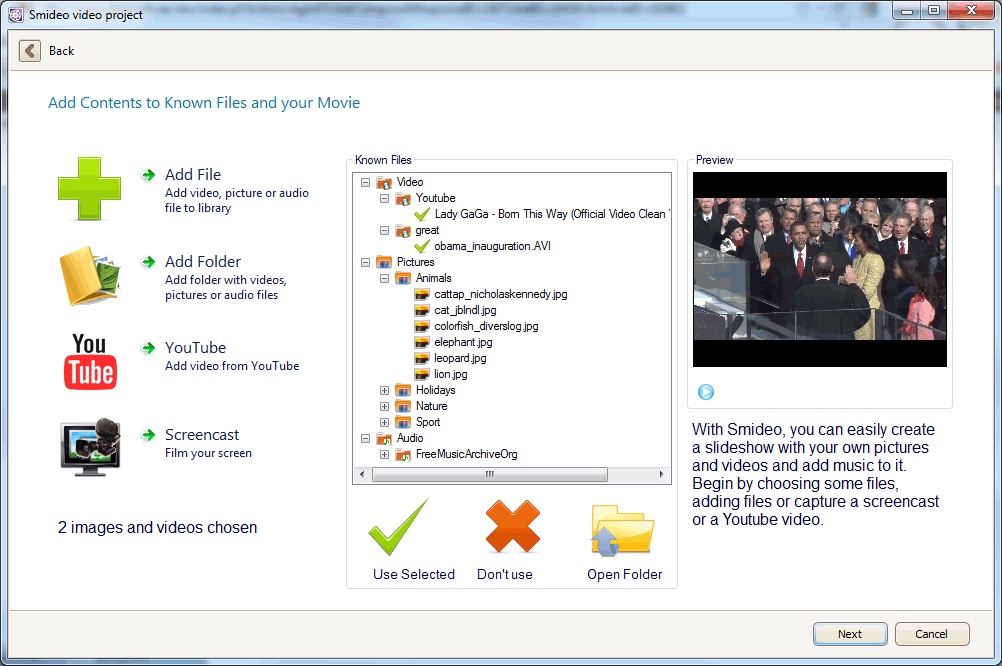Click the green plus Add File icon
Viewport: 1002px width, 666px height.
89,189
